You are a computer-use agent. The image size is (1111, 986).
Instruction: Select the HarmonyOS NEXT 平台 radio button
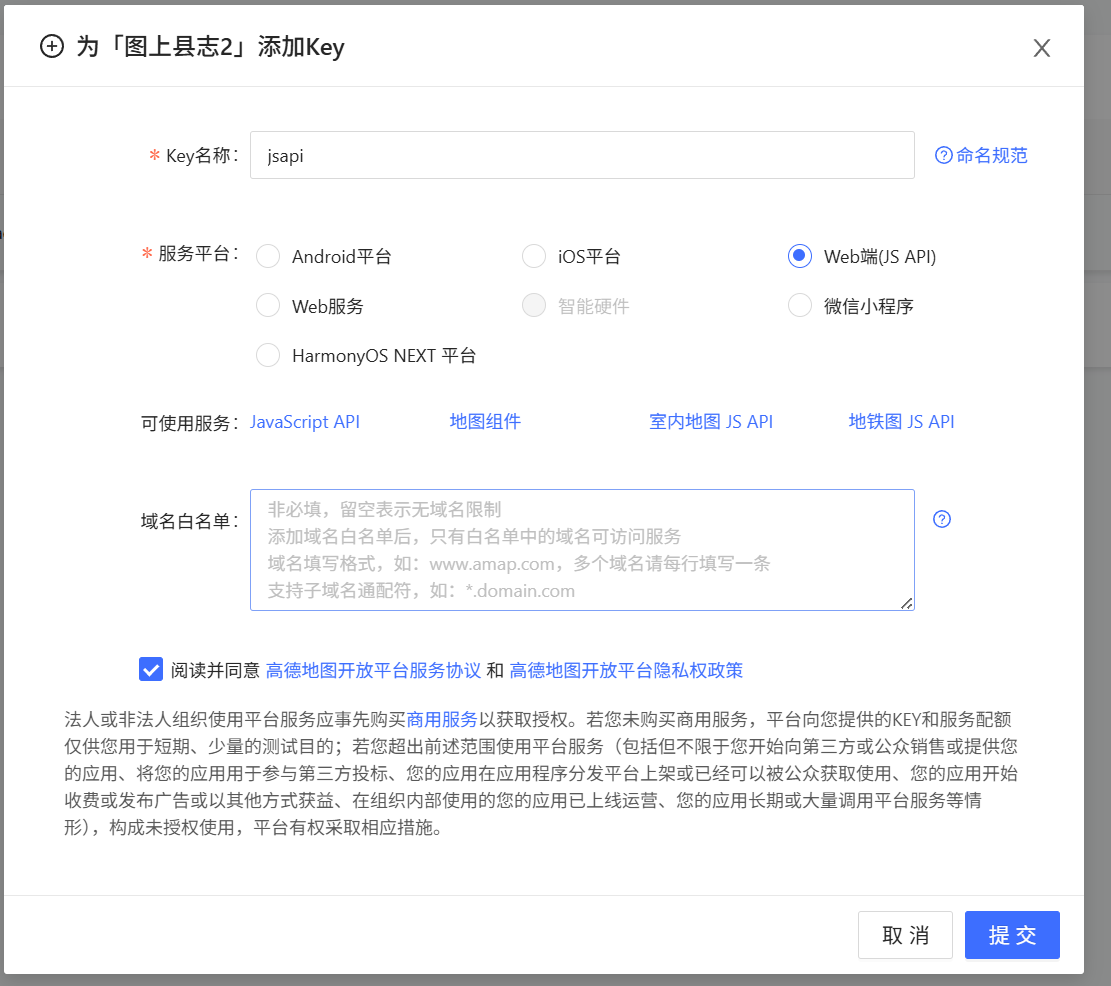268,355
